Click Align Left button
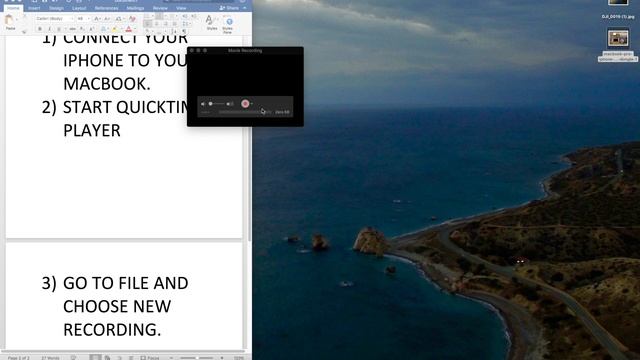 (148, 24)
